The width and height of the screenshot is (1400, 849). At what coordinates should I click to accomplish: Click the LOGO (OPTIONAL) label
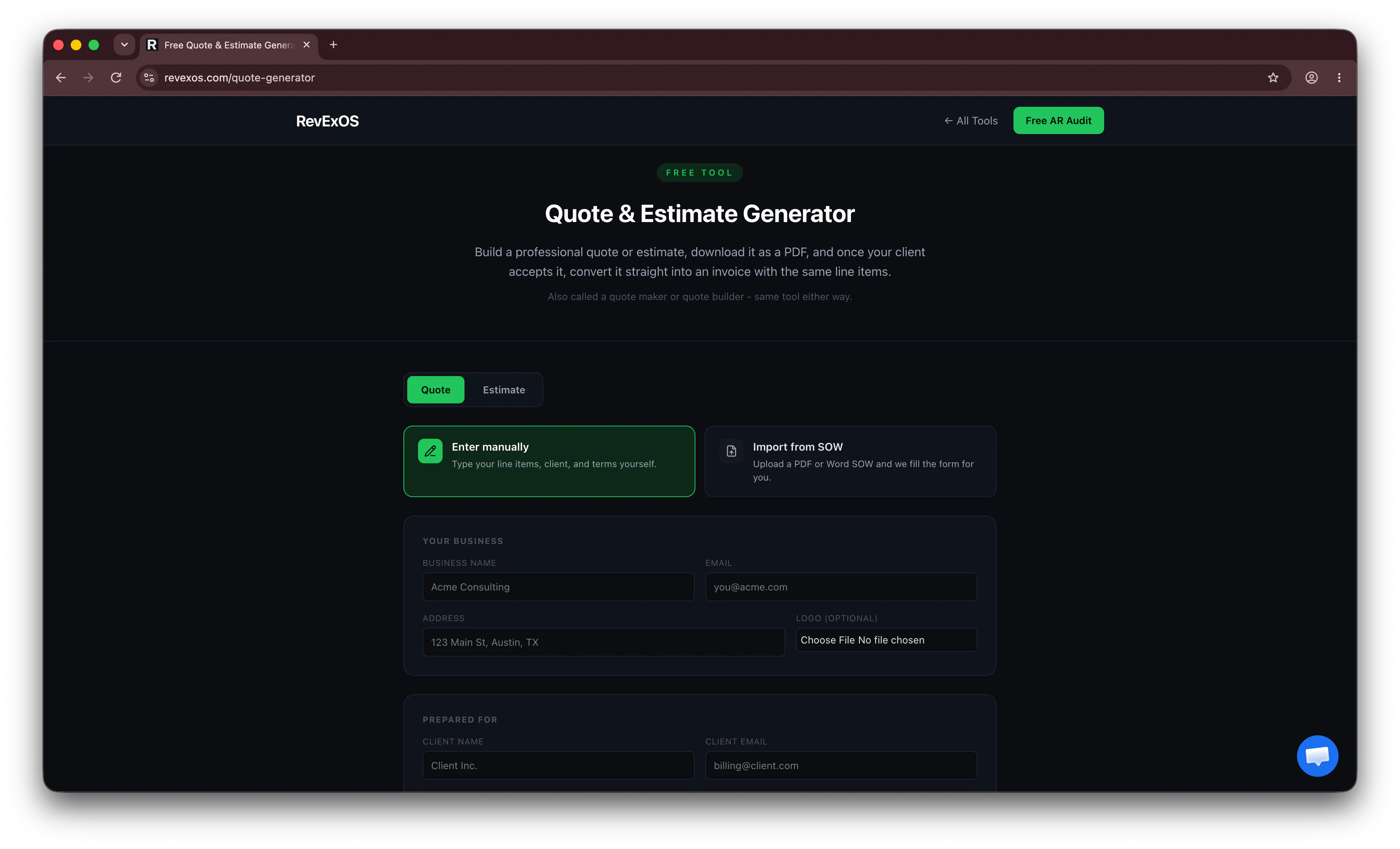[836, 618]
